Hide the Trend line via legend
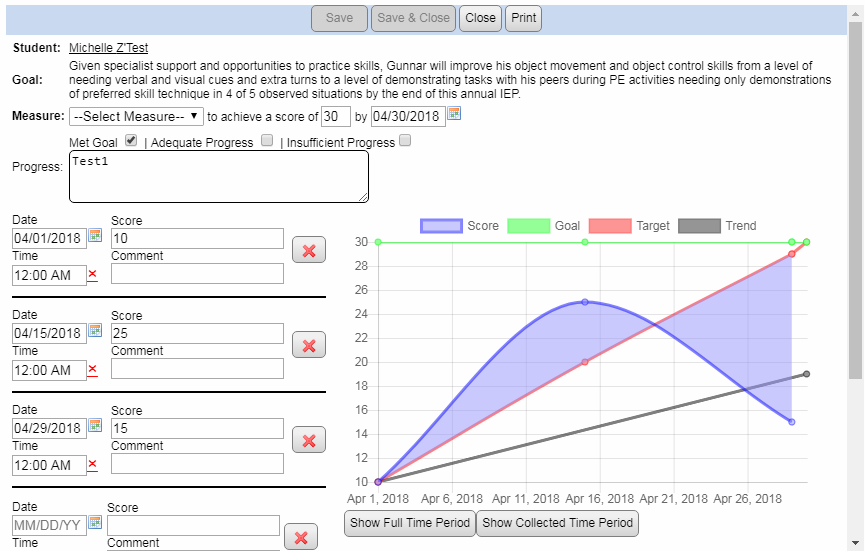The image size is (865, 551). pyautogui.click(x=699, y=226)
